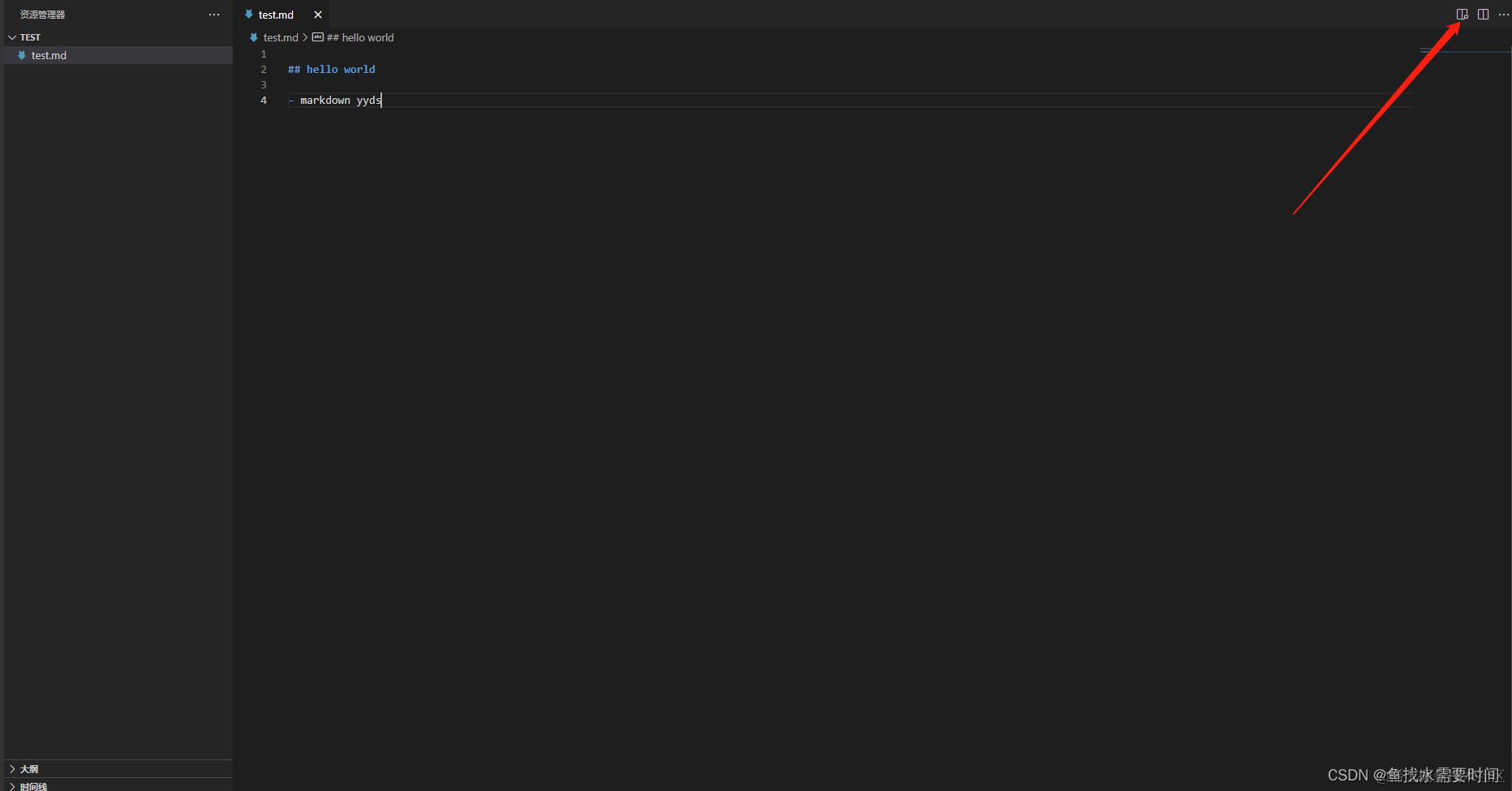Open test.md in the explorer tree
1512x791 pixels.
tap(118, 55)
